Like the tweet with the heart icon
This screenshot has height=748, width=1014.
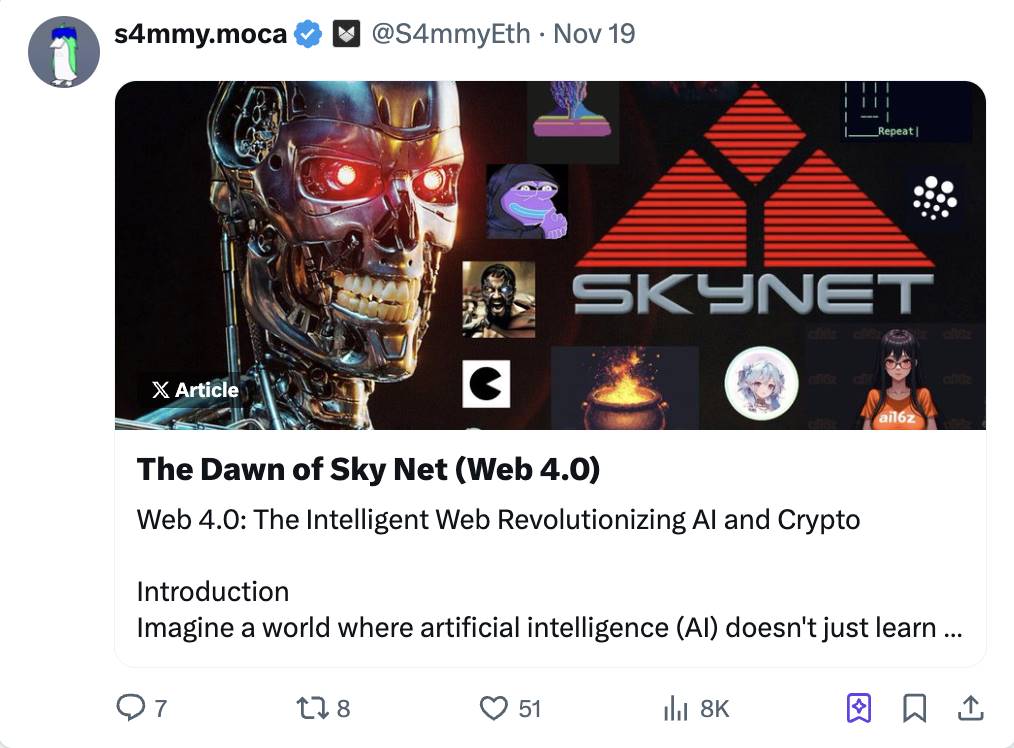click(x=494, y=708)
